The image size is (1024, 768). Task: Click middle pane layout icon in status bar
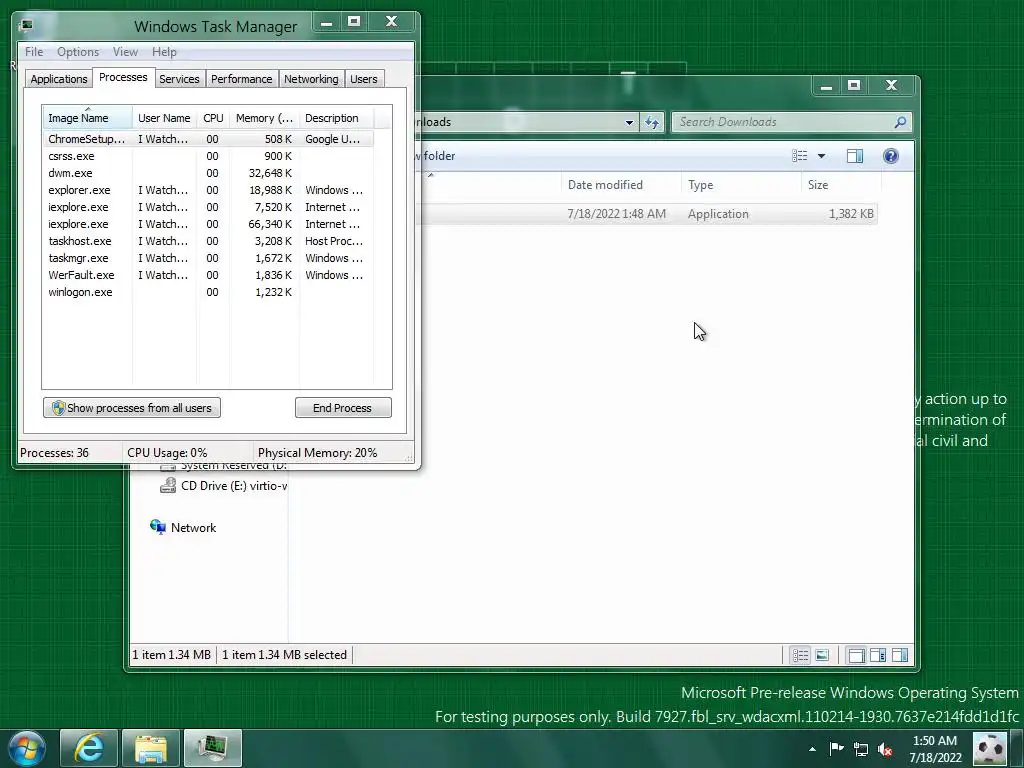coord(878,655)
